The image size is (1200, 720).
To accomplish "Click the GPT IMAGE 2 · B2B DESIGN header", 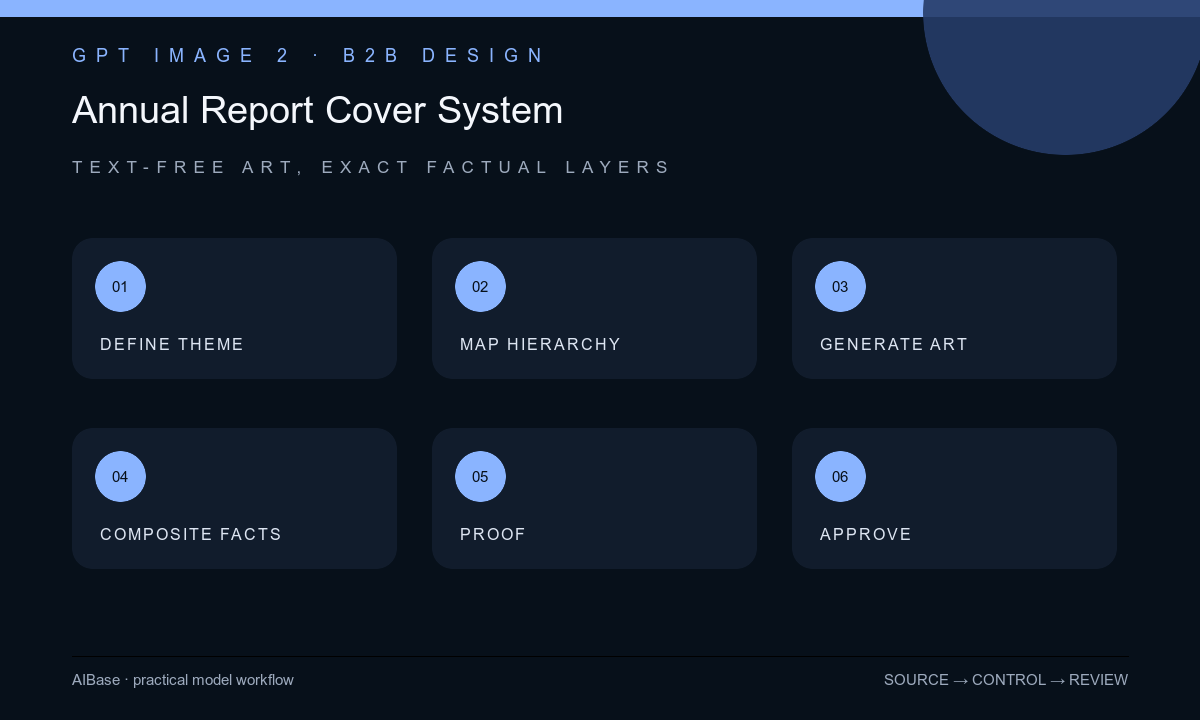I will point(309,56).
